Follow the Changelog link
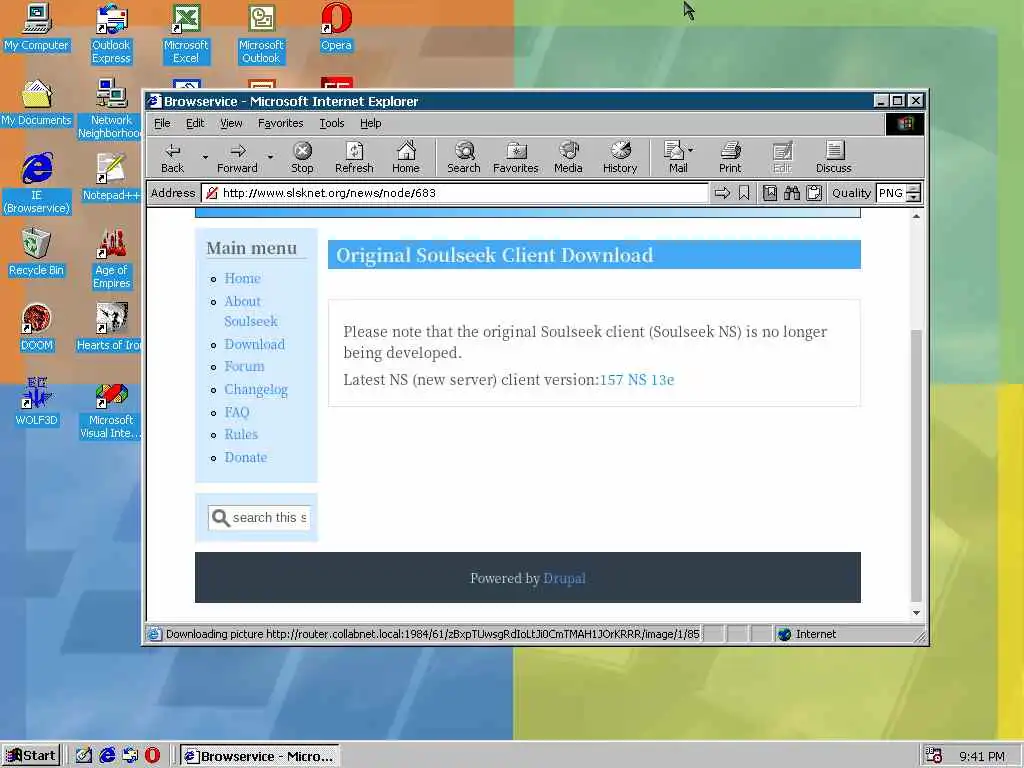The image size is (1024, 768). [x=256, y=390]
